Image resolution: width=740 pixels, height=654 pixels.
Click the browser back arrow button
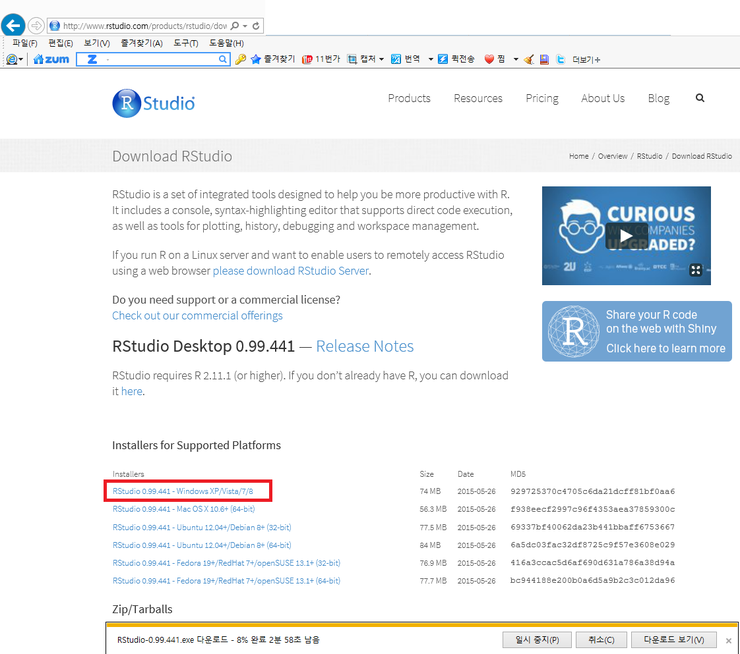(x=12, y=25)
